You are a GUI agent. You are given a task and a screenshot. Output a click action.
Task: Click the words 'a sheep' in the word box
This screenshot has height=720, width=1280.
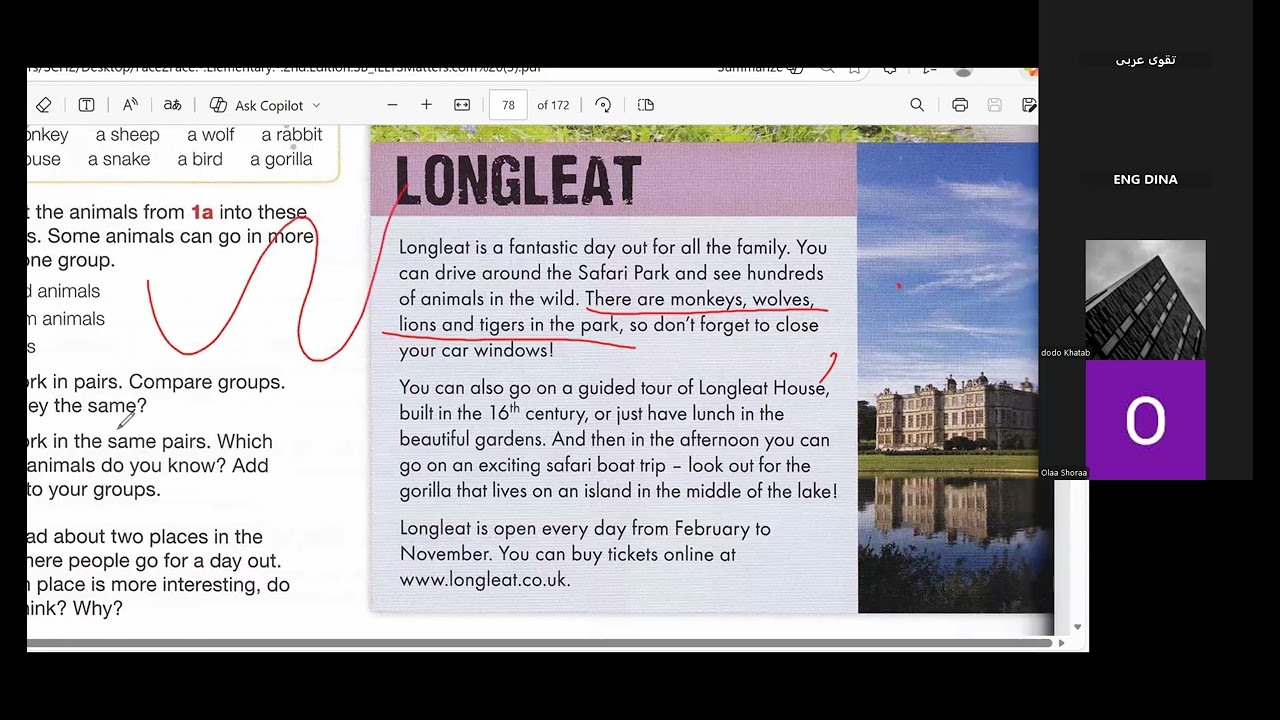click(127, 134)
